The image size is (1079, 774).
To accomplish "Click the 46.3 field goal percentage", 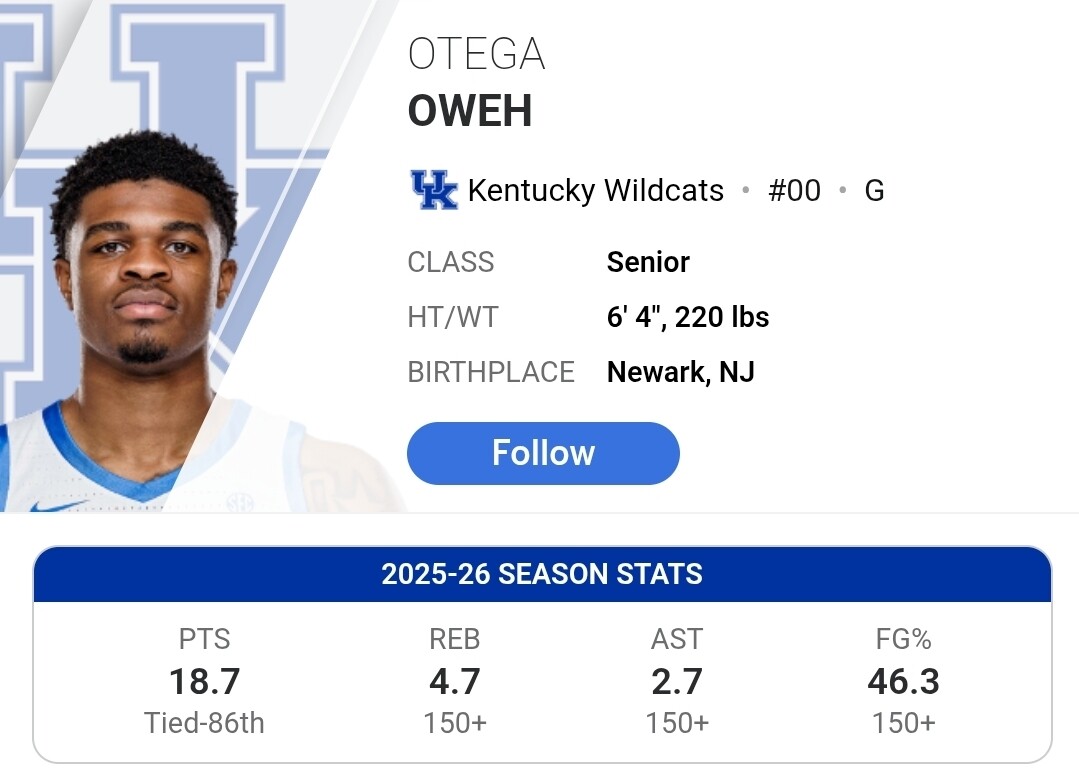I will point(903,681).
